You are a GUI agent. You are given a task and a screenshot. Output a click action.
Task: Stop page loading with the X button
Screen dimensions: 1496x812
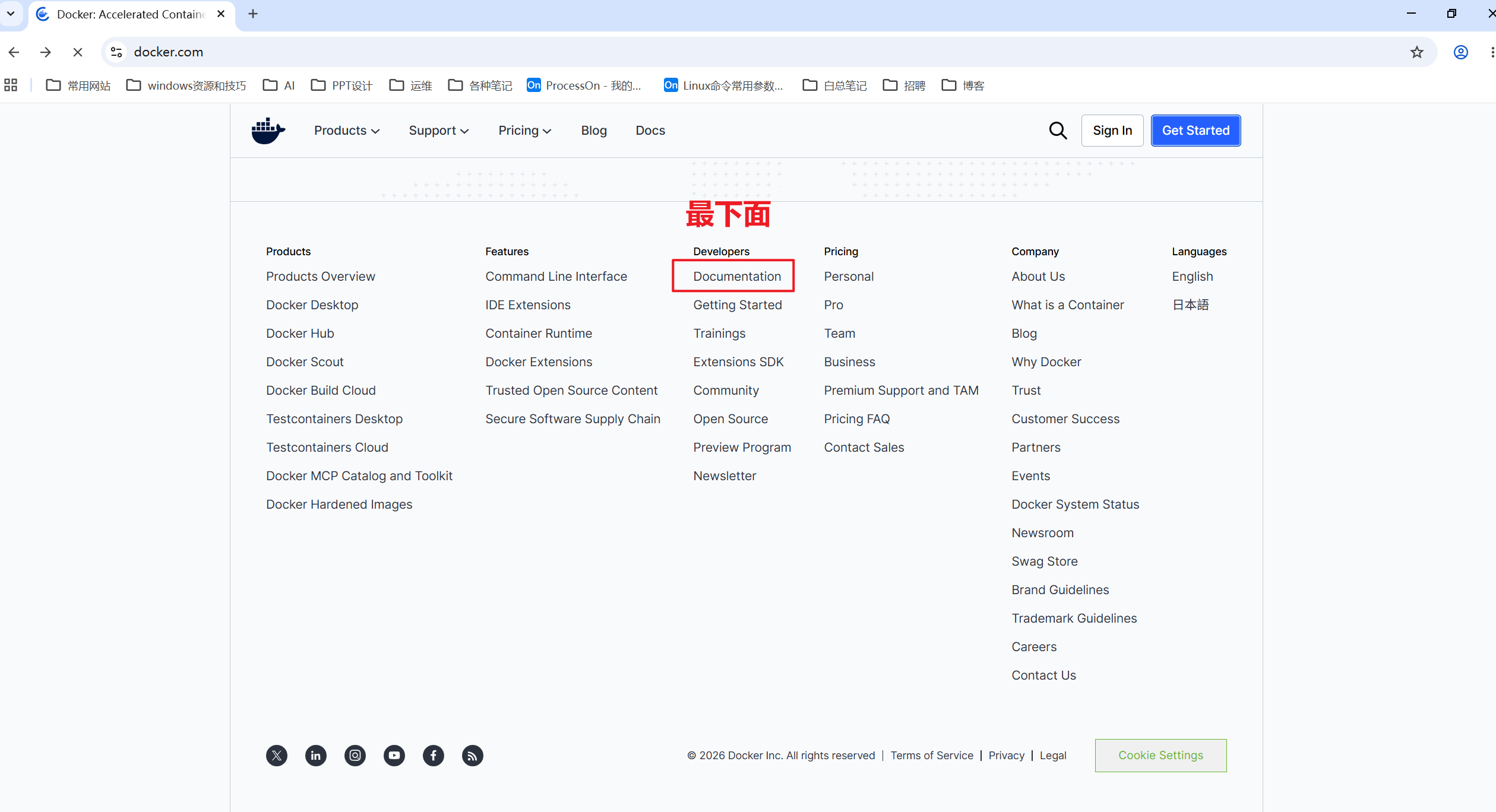tap(78, 52)
